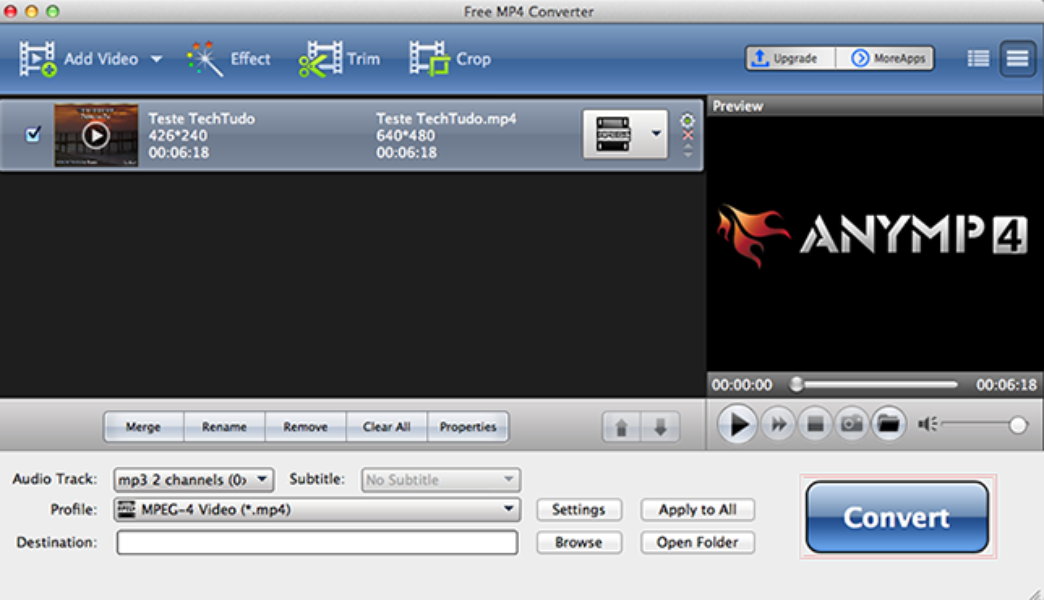Uncheck the Teste TechTudo video checkbox
This screenshot has width=1044, height=600.
tap(33, 134)
